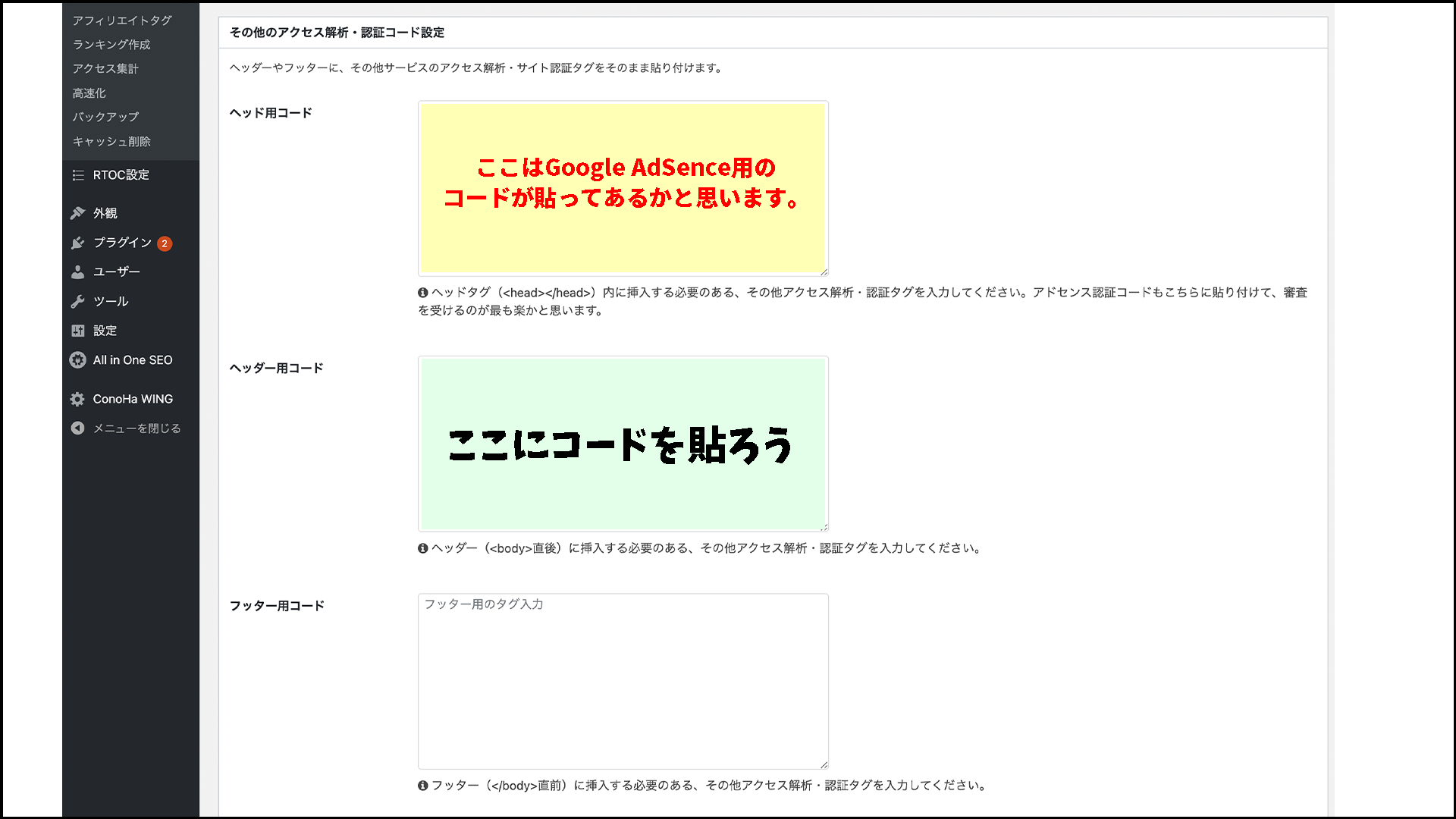Grab resize handle of ヘッダー用コード textarea
This screenshot has height=819, width=1456.
pyautogui.click(x=824, y=527)
